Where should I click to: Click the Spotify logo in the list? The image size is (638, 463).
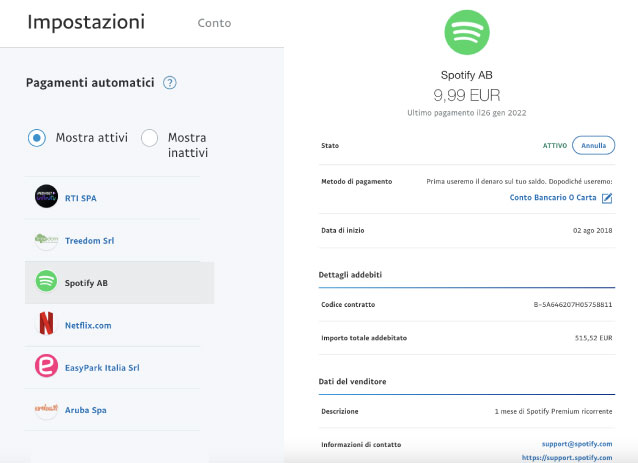pyautogui.click(x=46, y=281)
